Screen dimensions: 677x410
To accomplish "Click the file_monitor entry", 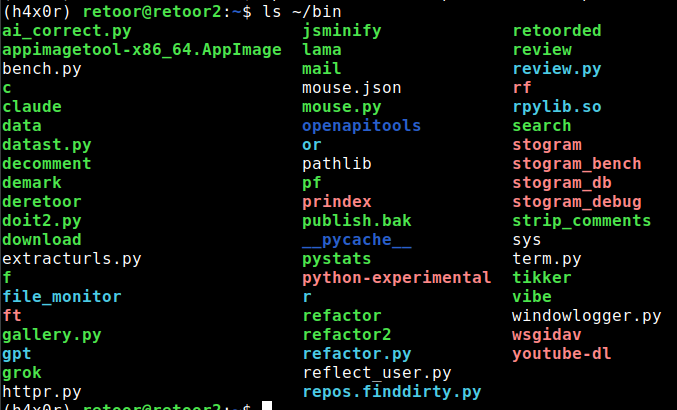I will click(x=62, y=297).
